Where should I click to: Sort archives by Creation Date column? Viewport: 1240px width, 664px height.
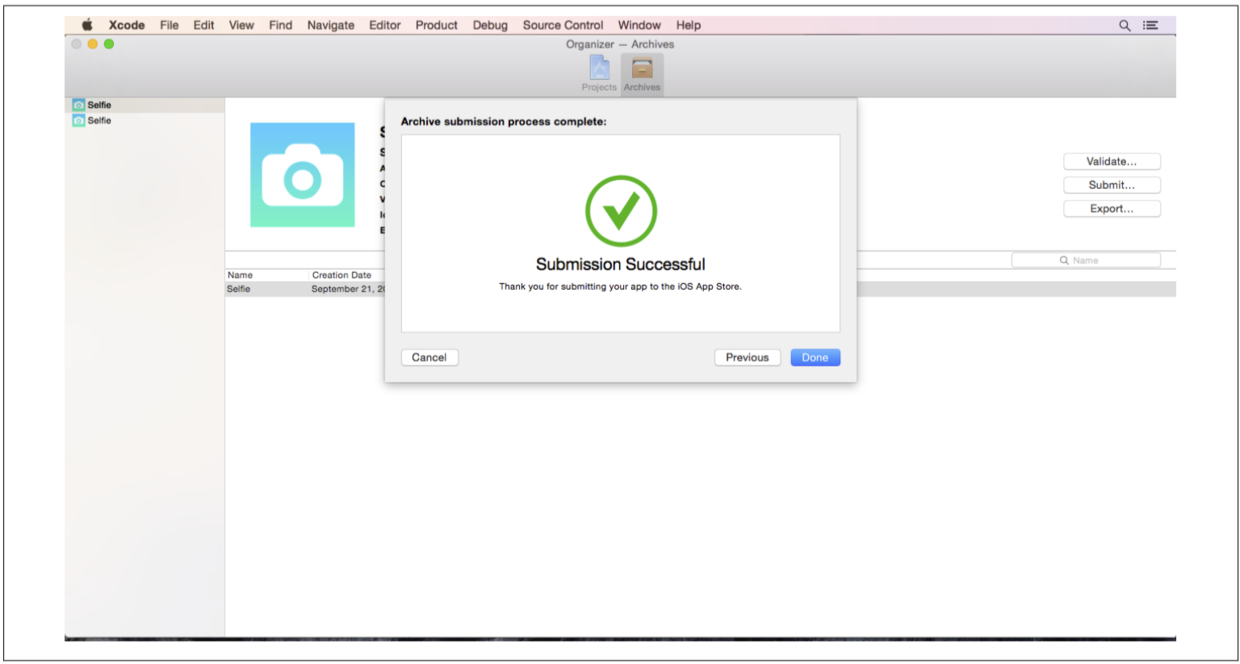pyautogui.click(x=341, y=275)
